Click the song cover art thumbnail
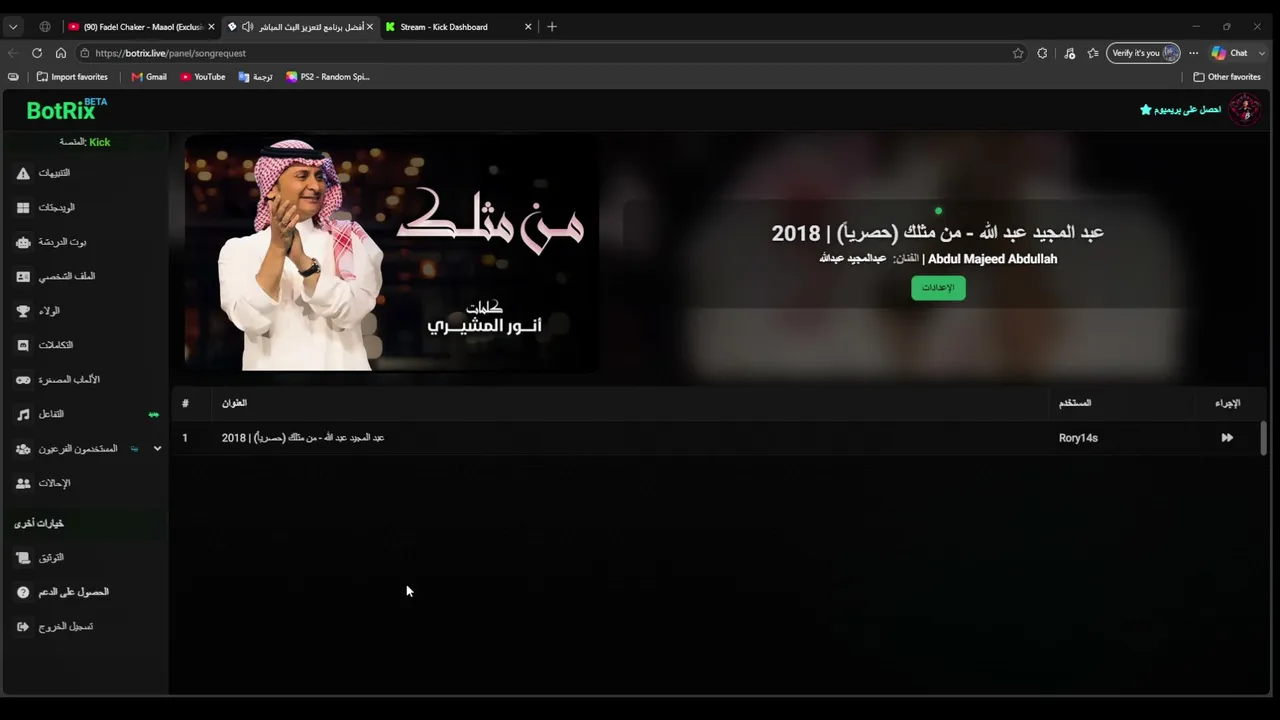1280x720 pixels. point(391,253)
